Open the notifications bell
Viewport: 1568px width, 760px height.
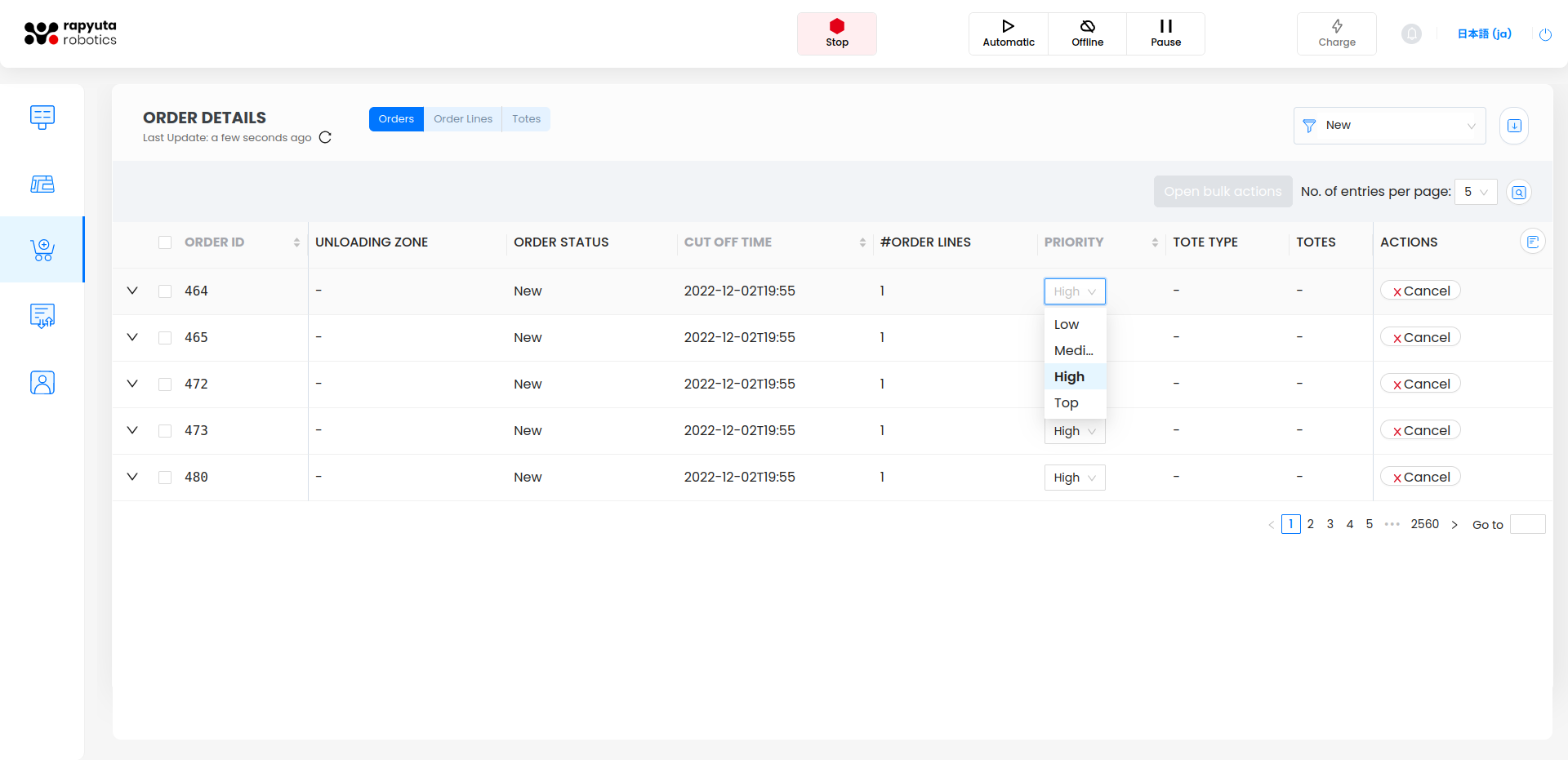1411,33
